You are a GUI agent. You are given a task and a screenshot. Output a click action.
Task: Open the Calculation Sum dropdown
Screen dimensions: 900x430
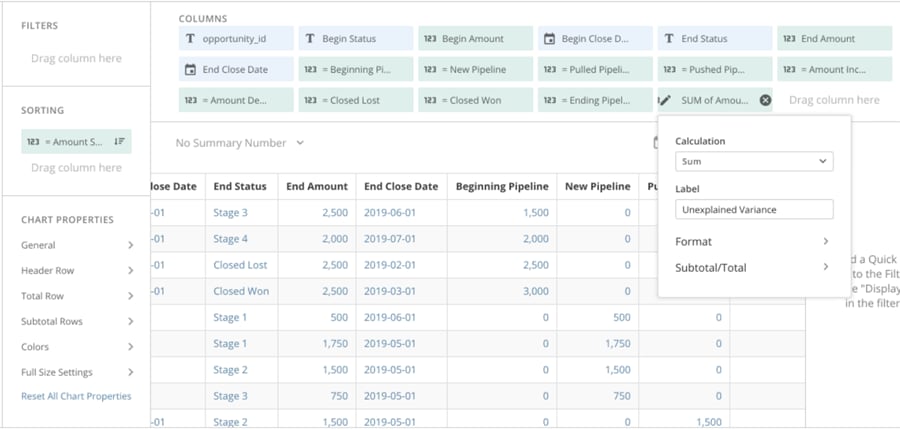754,161
